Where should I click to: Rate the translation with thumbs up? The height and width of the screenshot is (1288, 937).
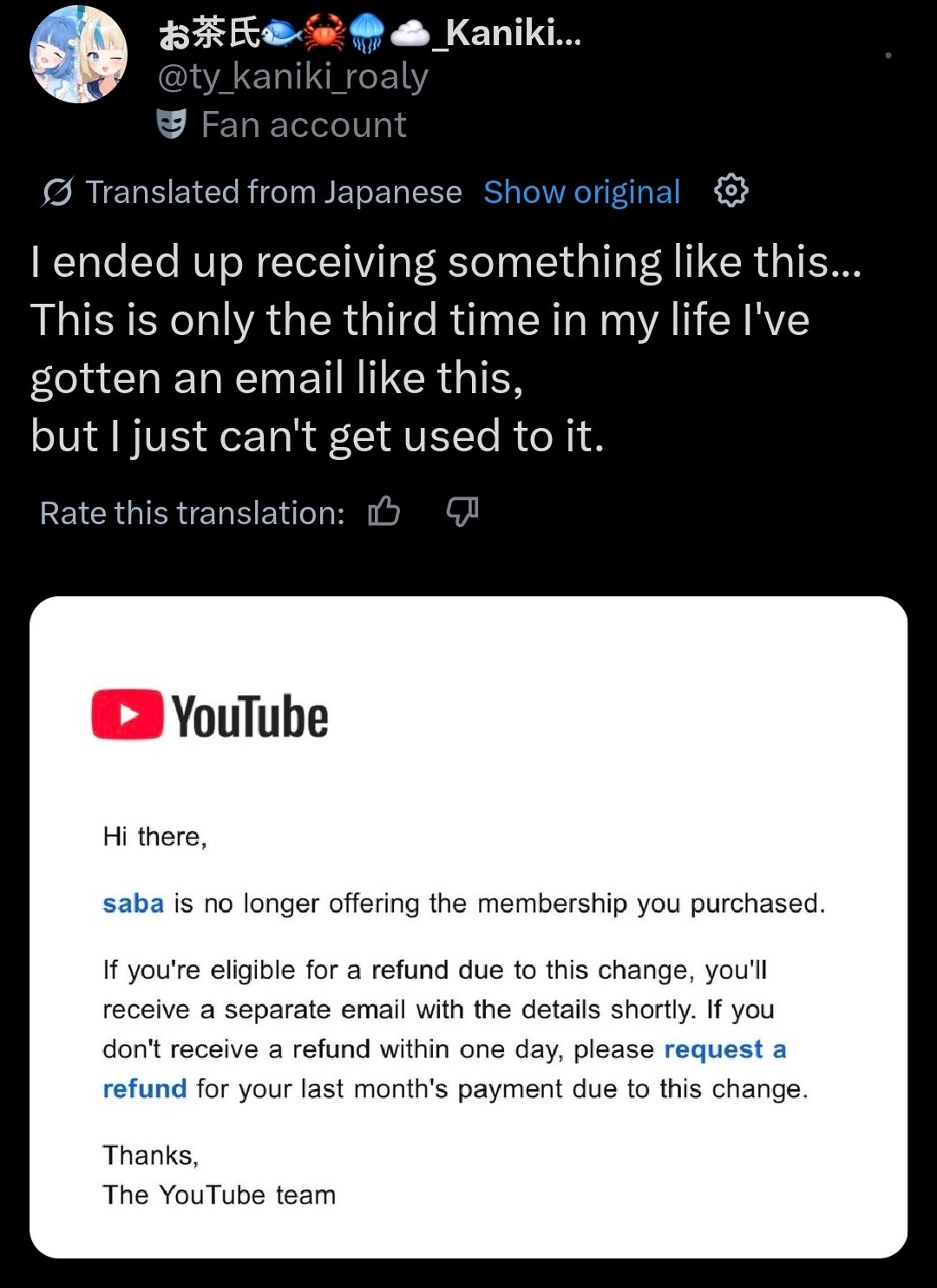(x=383, y=512)
